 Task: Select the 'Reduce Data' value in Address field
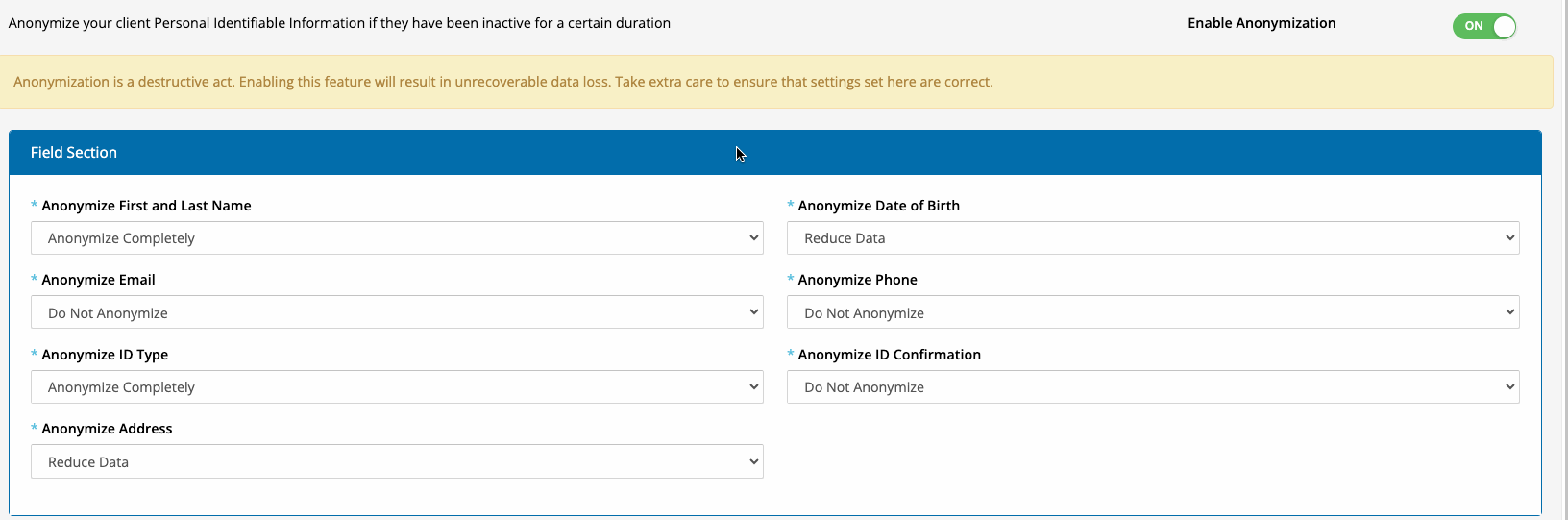pyautogui.click(x=88, y=462)
